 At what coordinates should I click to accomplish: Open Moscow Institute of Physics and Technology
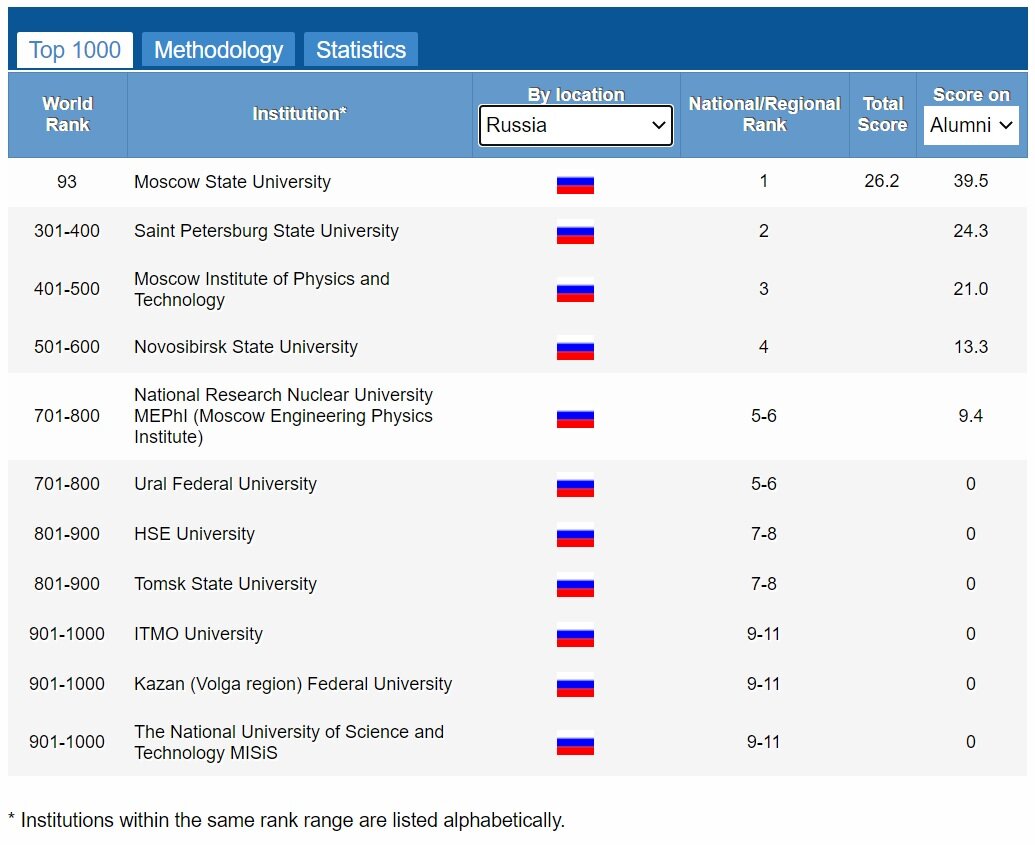[261, 289]
